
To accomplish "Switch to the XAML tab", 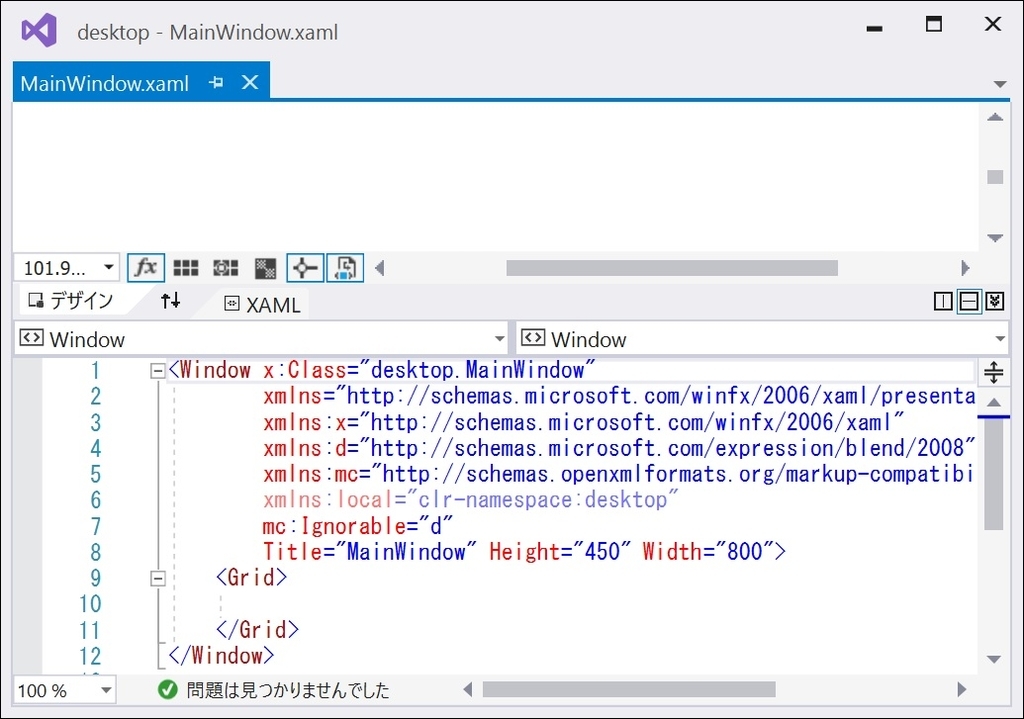I will click(263, 304).
